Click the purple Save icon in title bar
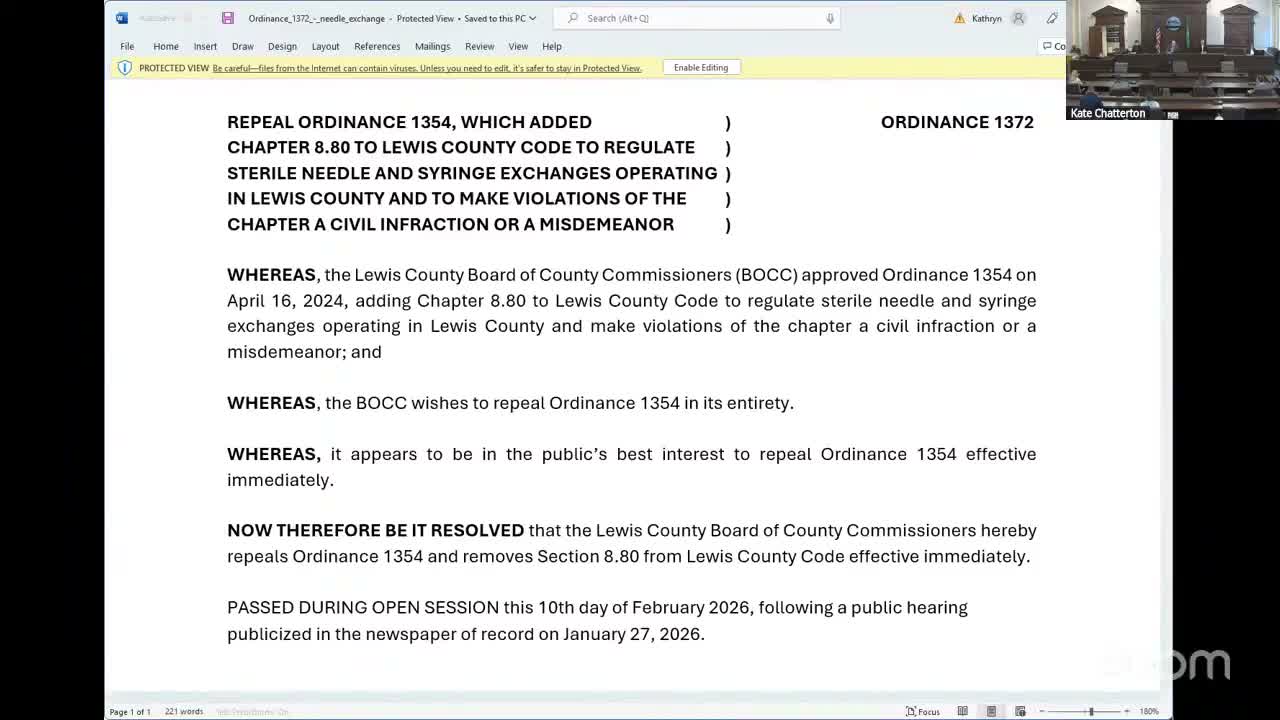1280x720 pixels. 228,18
